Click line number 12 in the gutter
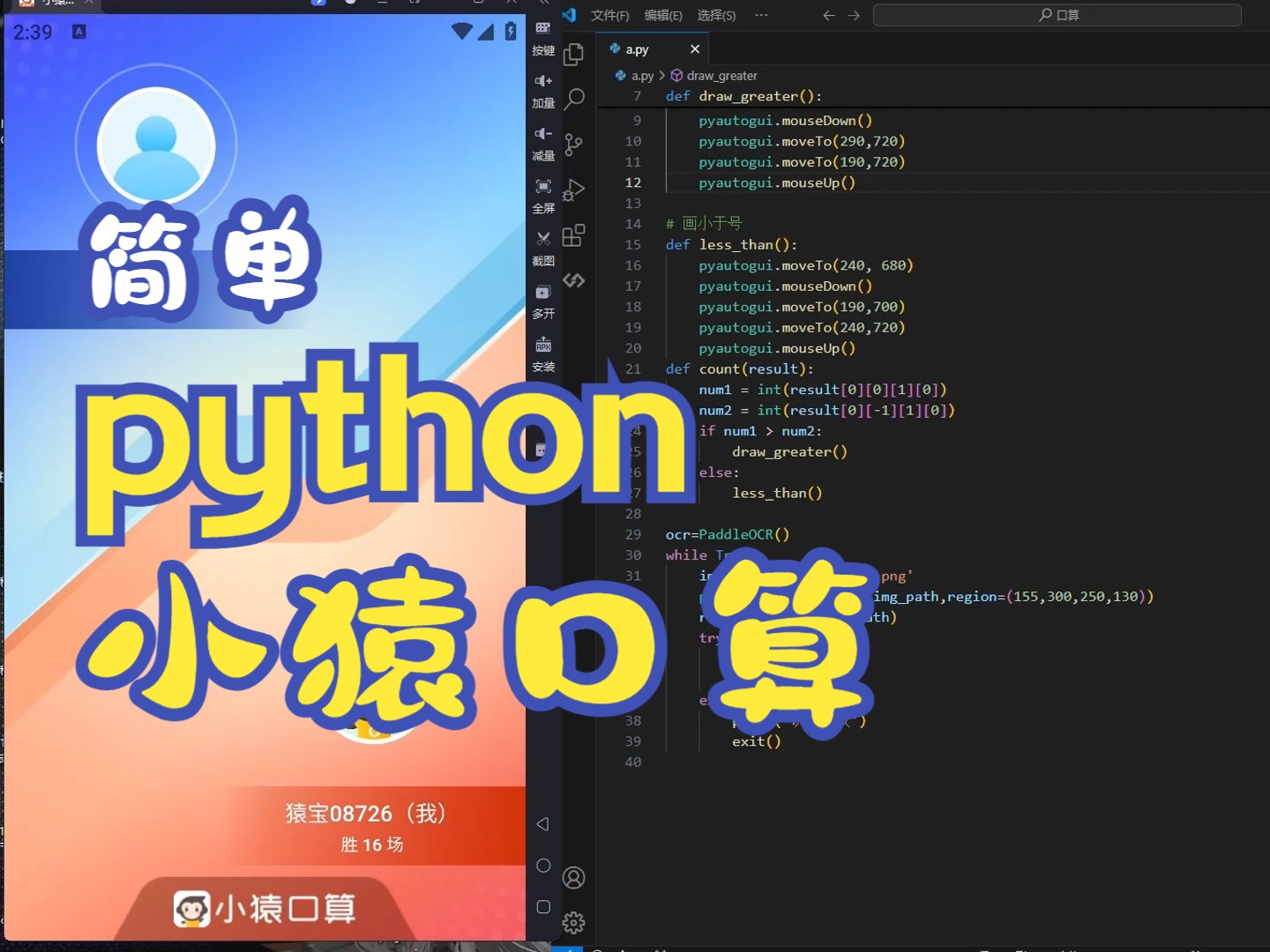1270x952 pixels. [x=633, y=182]
